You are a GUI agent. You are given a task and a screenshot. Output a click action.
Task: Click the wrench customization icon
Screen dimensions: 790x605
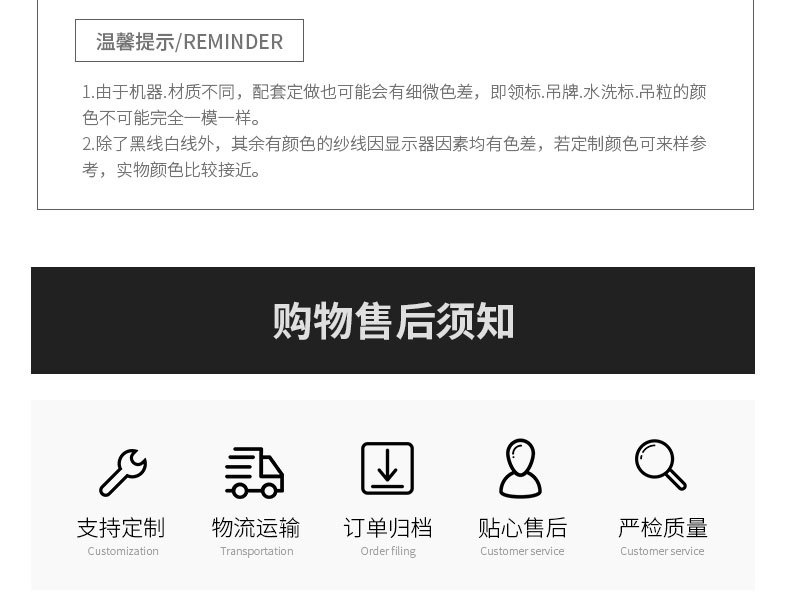pyautogui.click(x=122, y=472)
